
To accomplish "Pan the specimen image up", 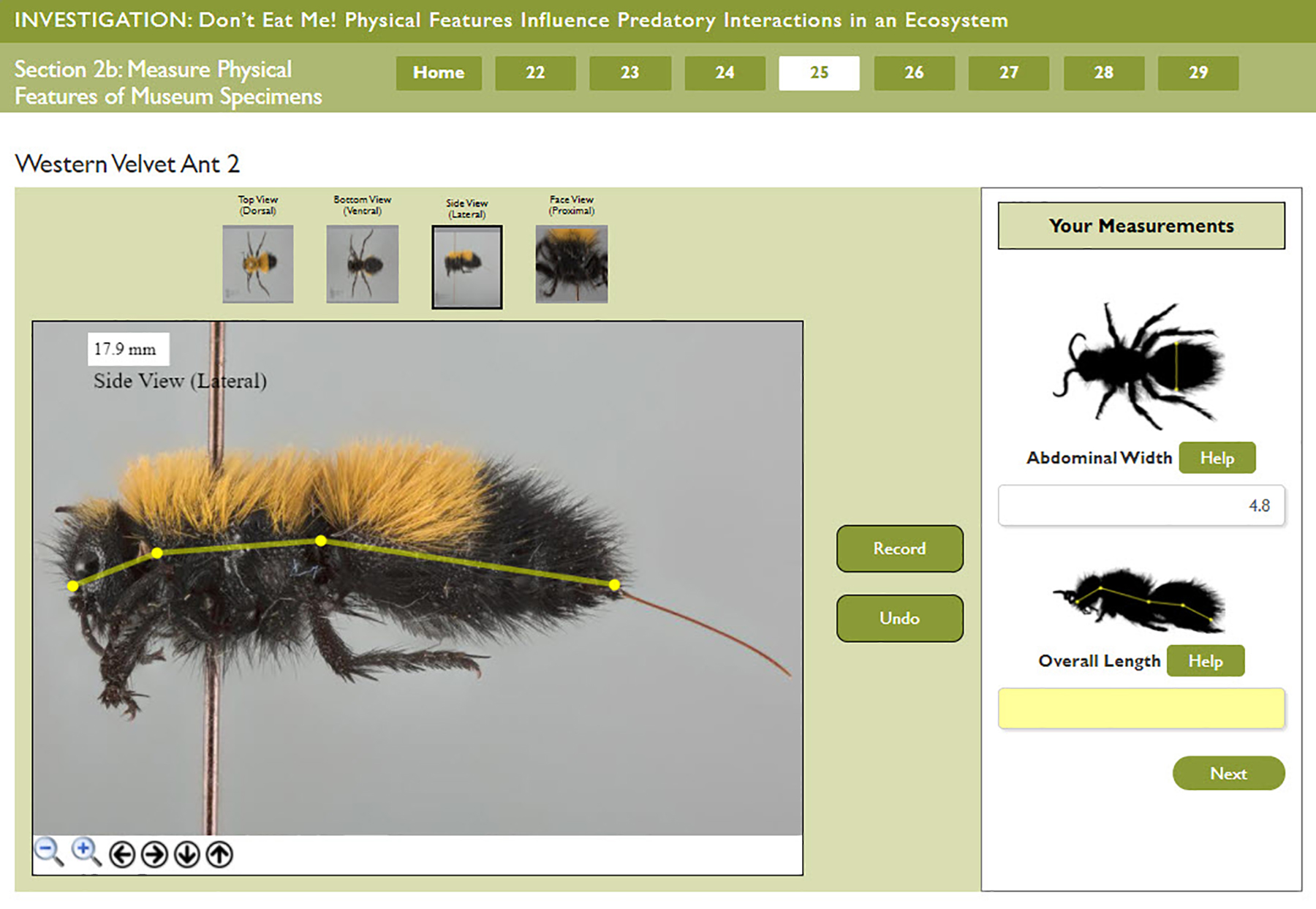I will pos(219,854).
